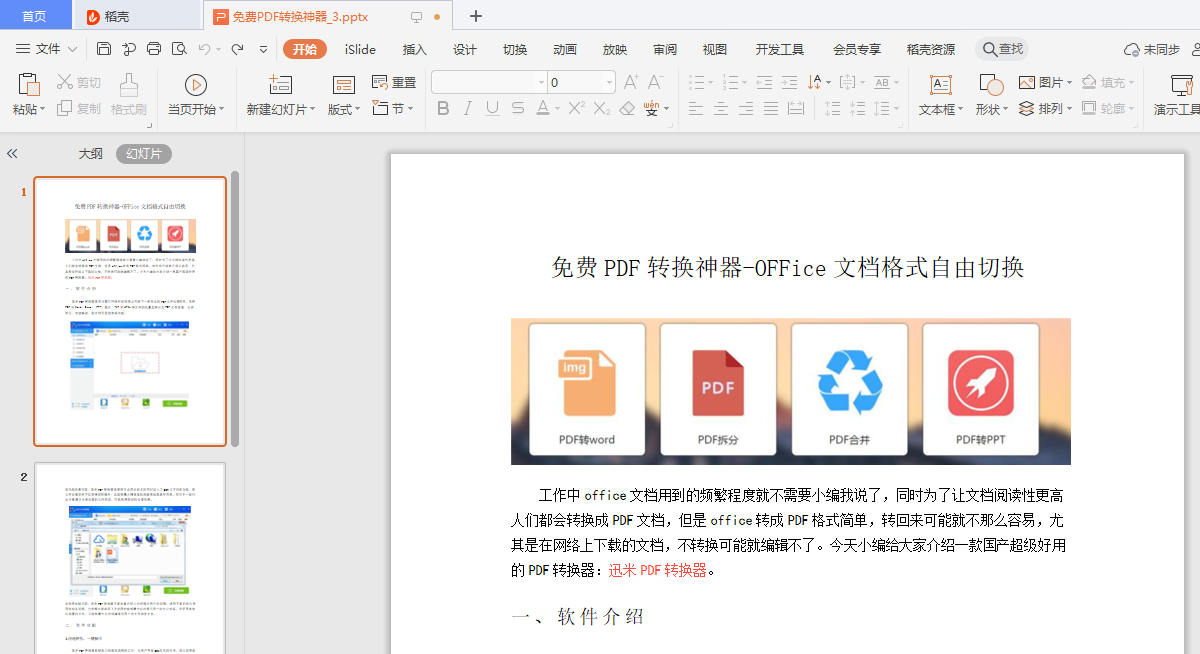The width and height of the screenshot is (1200, 654).
Task: Select slide 2 thumbnail
Action: (130, 558)
